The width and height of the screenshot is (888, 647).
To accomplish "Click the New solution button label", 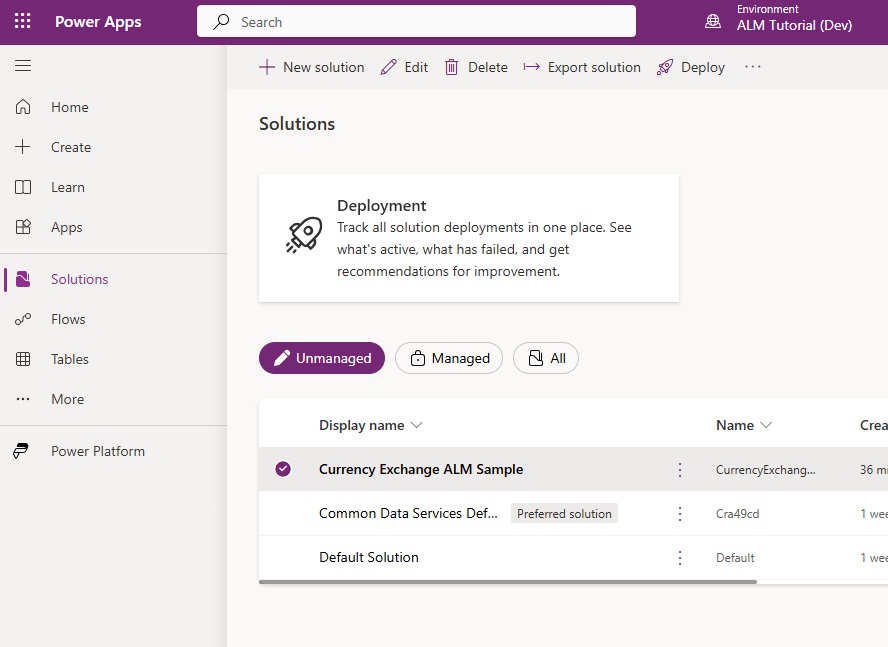I will pyautogui.click(x=323, y=67).
